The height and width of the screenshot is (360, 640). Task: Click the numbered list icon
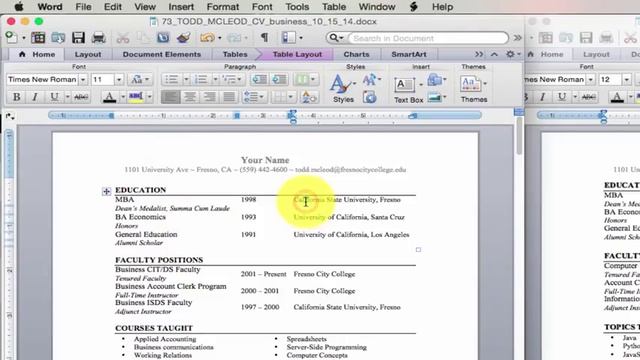(x=201, y=79)
